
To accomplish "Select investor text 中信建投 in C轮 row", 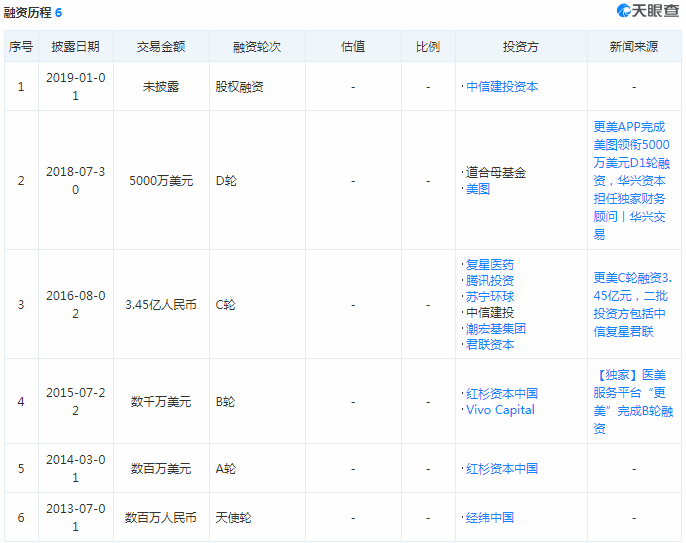I will [x=490, y=312].
